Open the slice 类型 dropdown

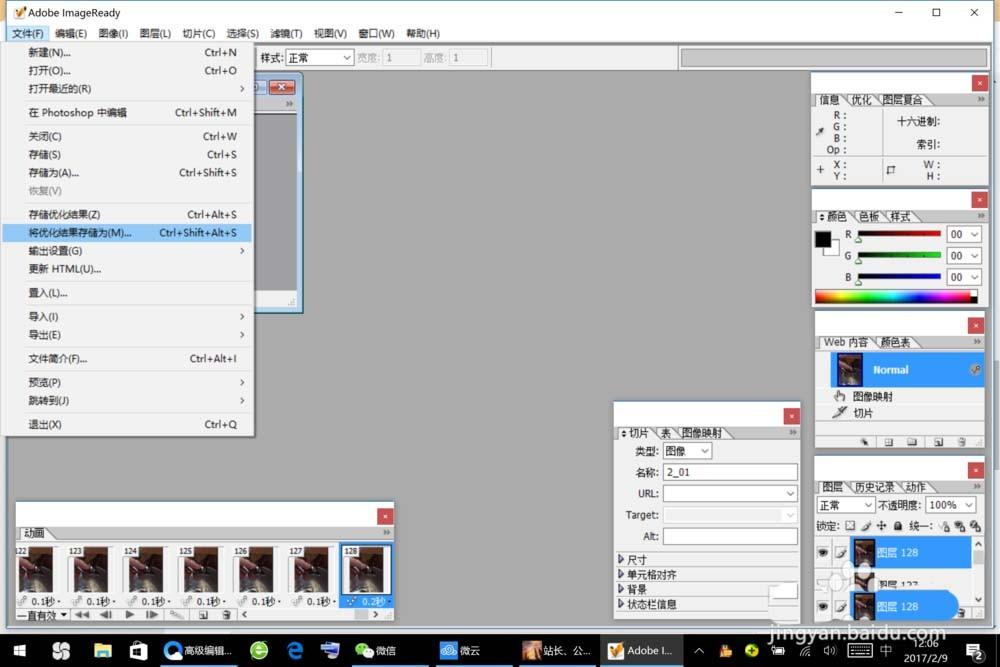[687, 451]
